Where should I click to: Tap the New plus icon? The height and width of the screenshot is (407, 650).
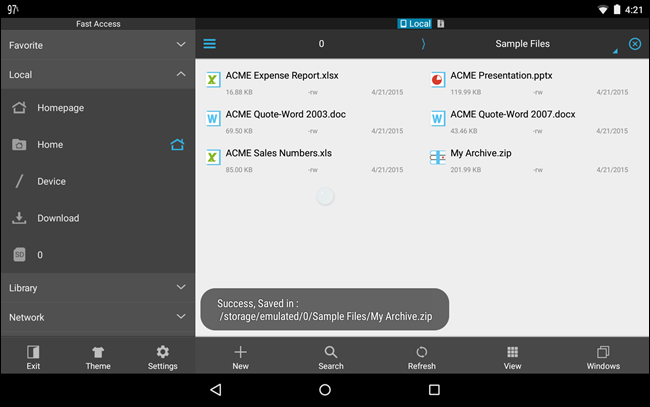click(240, 357)
